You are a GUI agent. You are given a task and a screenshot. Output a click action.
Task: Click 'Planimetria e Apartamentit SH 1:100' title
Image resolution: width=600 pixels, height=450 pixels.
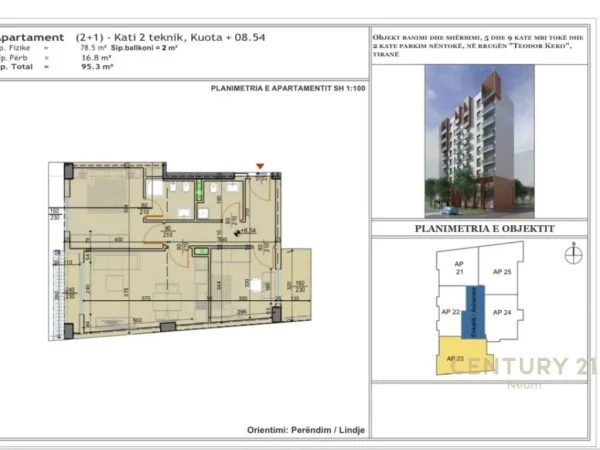[x=288, y=88]
